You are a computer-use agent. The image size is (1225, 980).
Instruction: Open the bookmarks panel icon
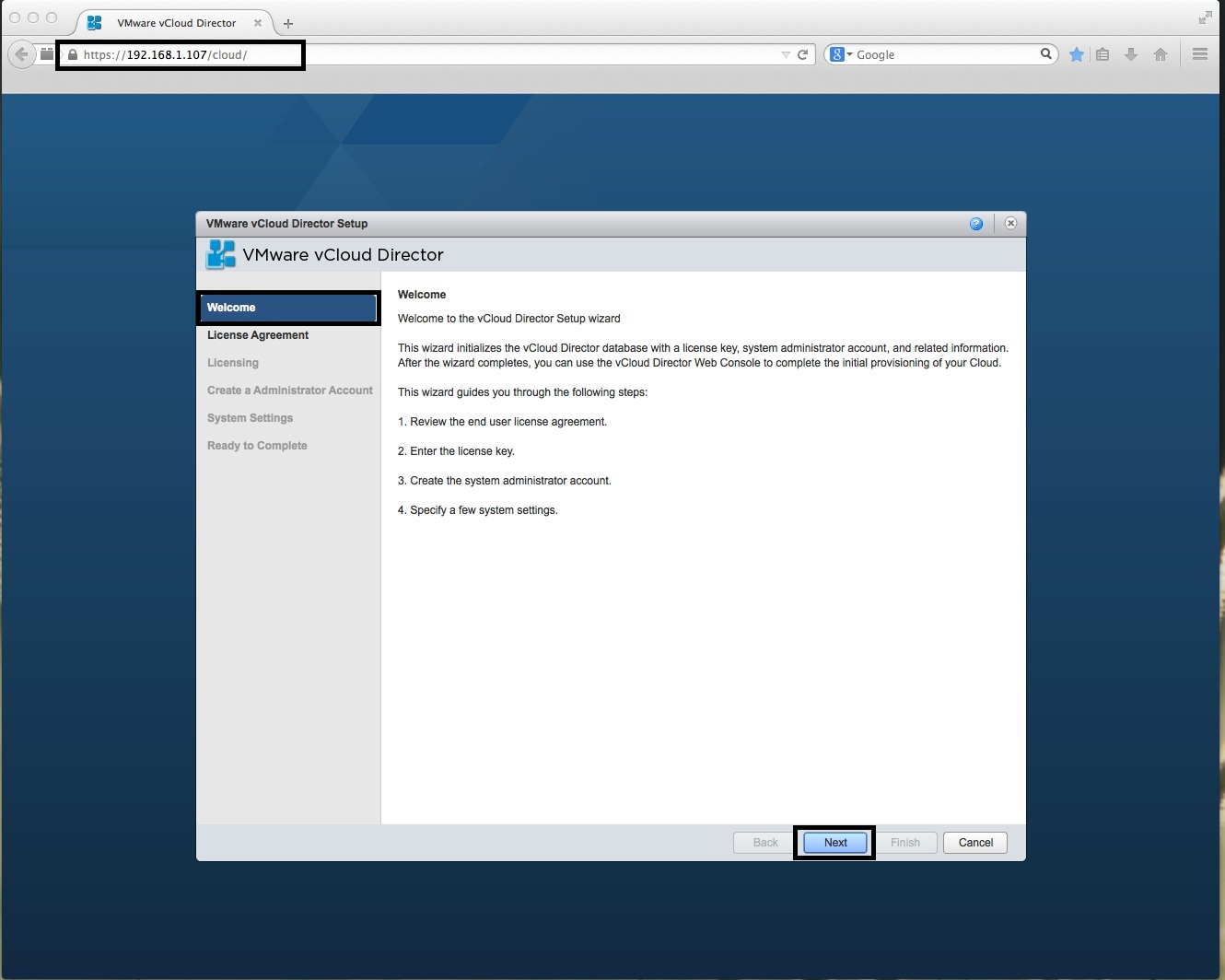pos(1102,54)
